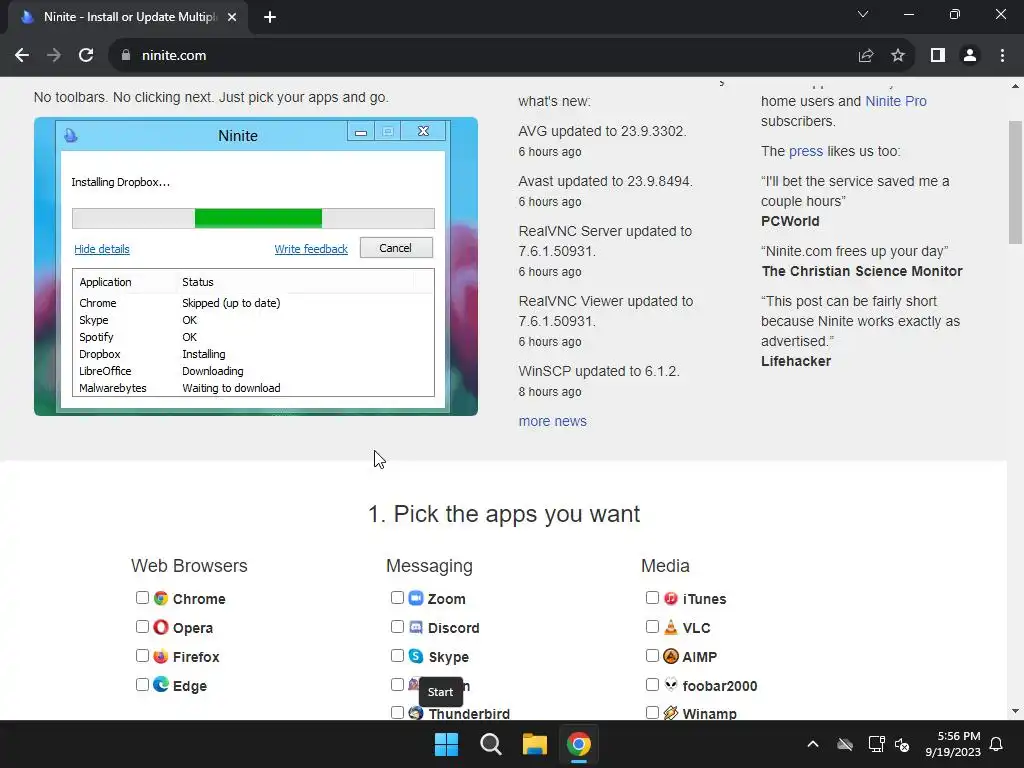Click the display network icon in system tray

coord(876,744)
